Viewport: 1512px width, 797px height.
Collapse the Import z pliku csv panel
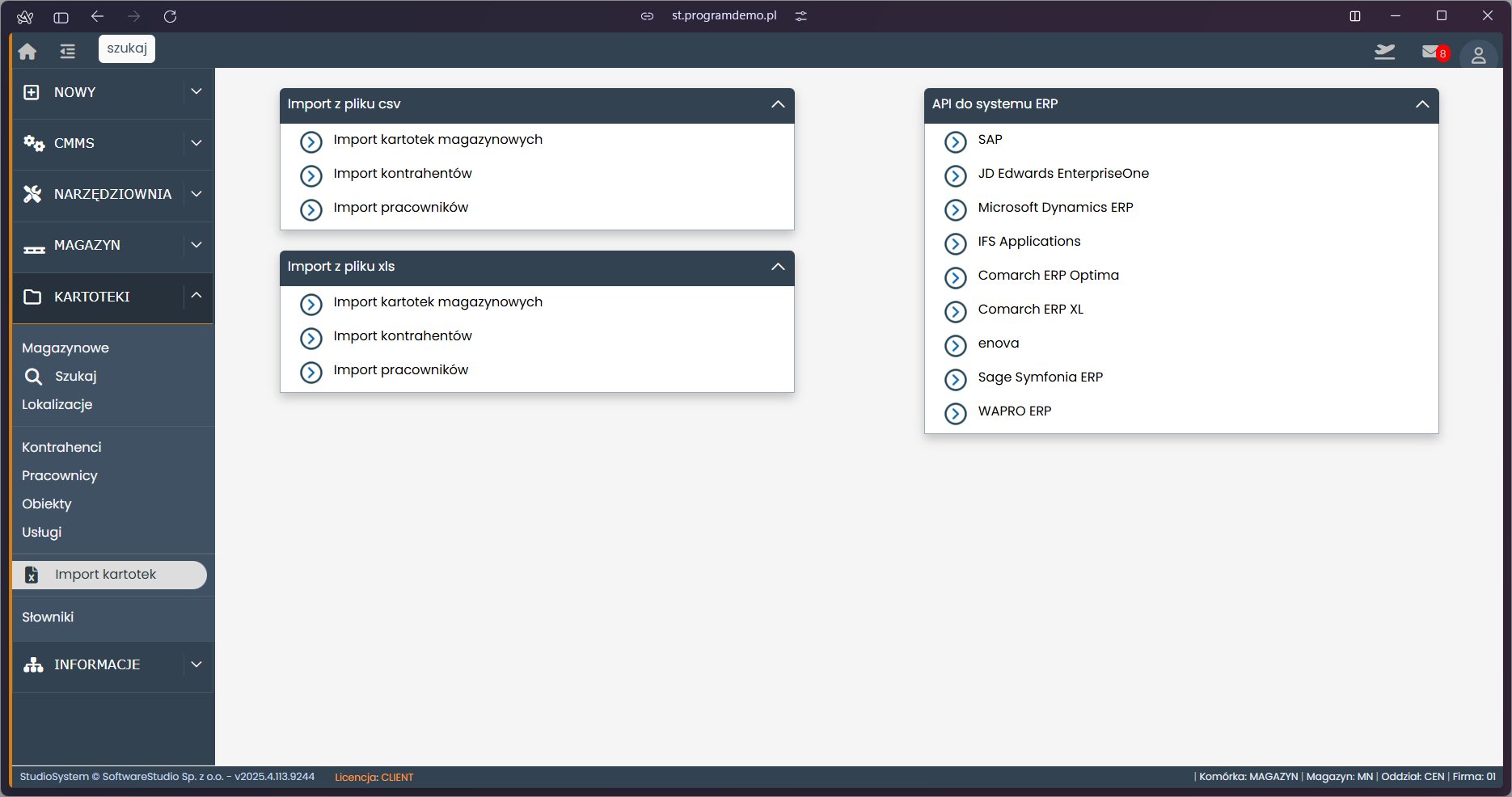[x=778, y=104]
